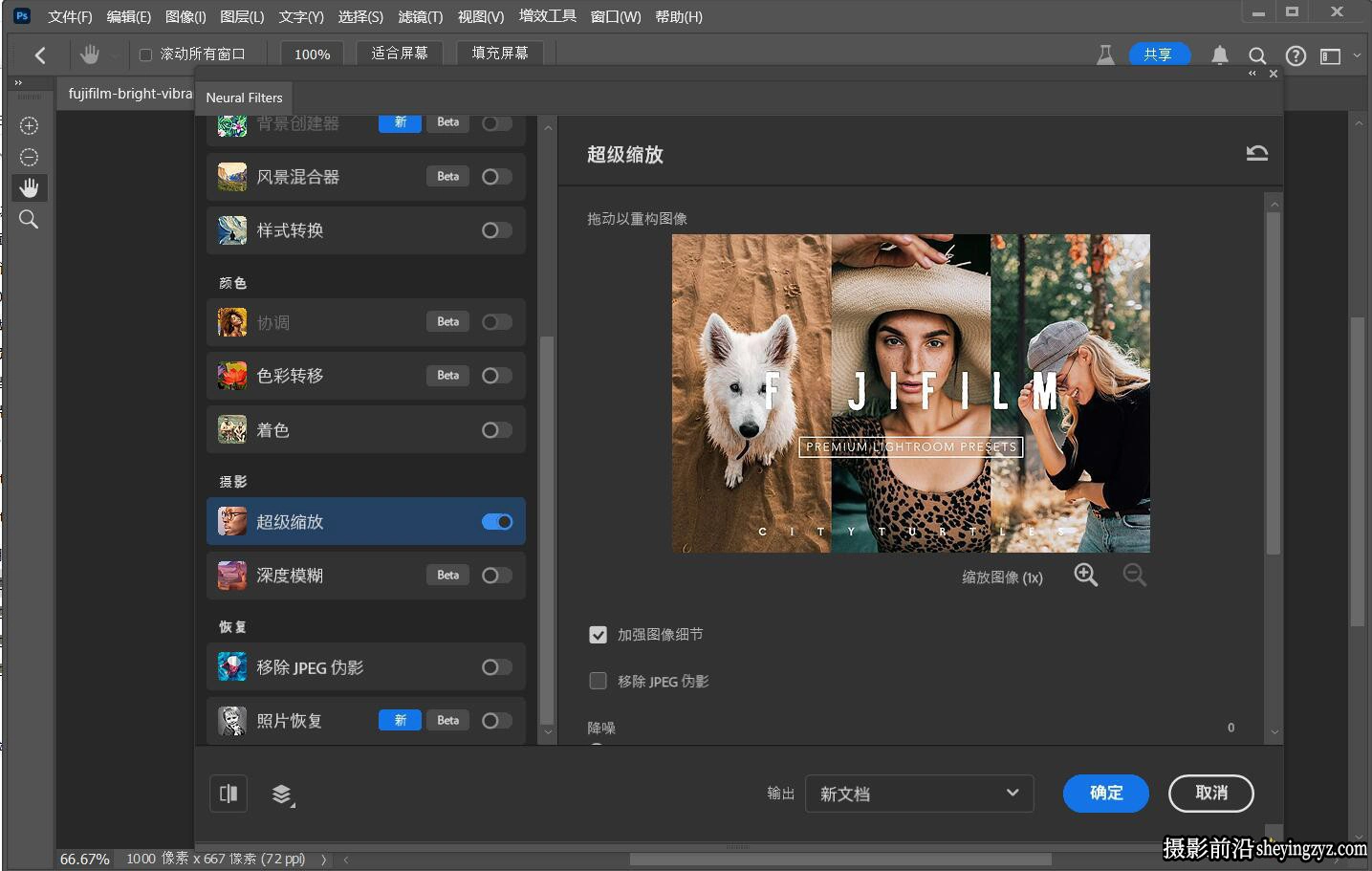1372x871 pixels.
Task: Turn off the 超级缩放 filter toggle
Action: pos(497,522)
